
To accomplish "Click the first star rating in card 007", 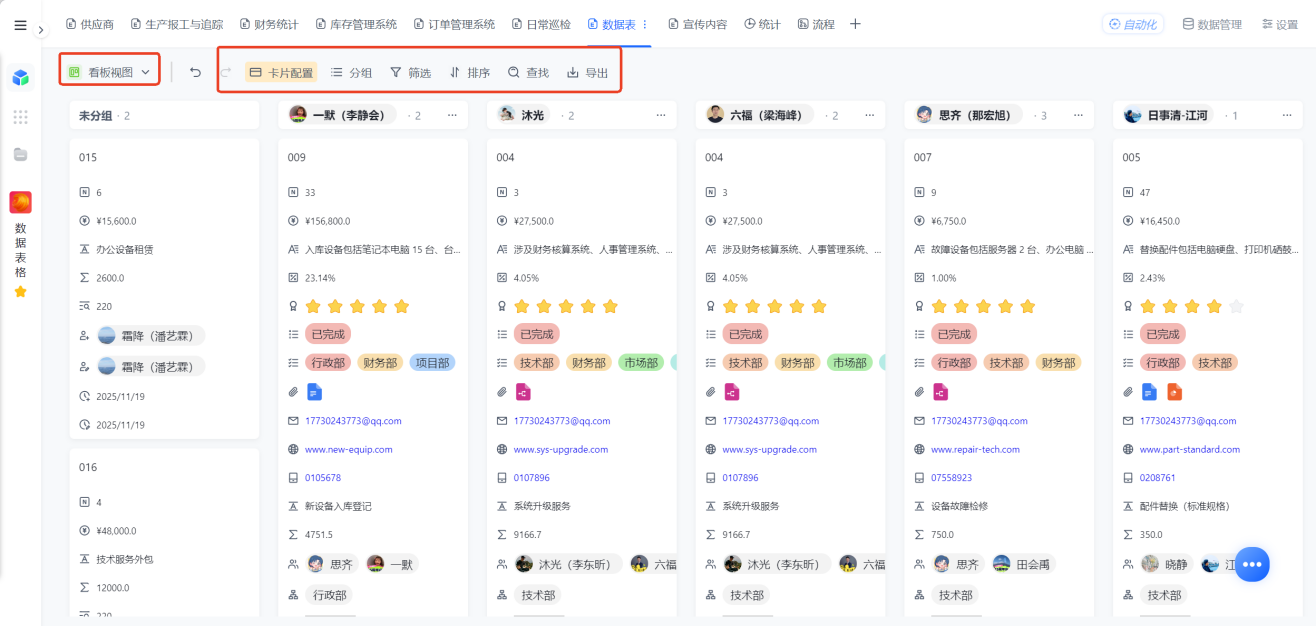I will pos(939,306).
